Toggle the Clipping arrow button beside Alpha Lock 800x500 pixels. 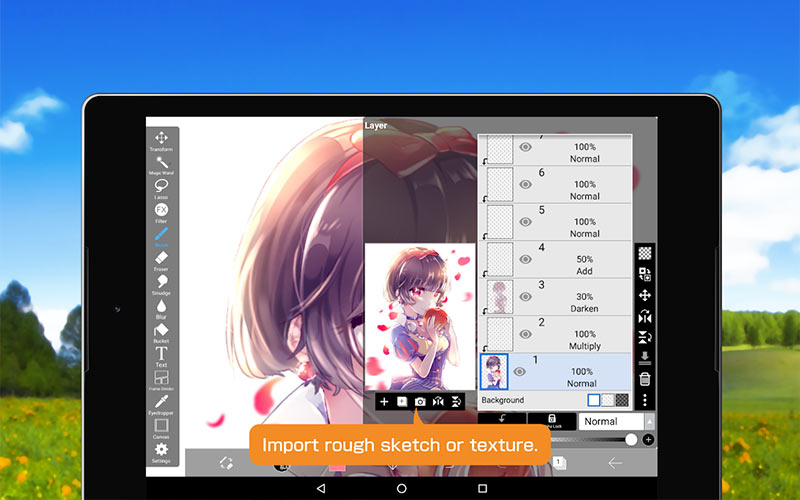pyautogui.click(x=502, y=421)
